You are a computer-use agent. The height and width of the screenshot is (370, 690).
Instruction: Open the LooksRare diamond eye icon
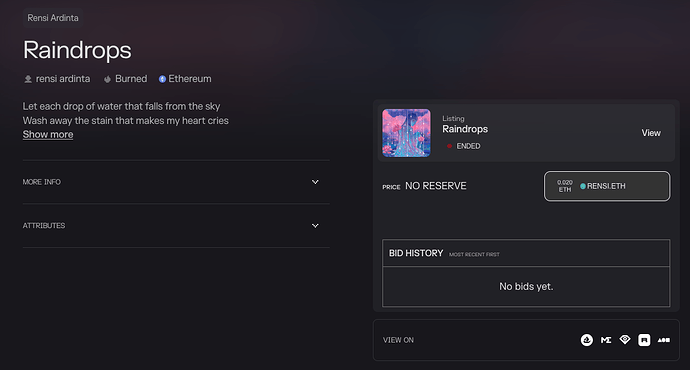[625, 339]
